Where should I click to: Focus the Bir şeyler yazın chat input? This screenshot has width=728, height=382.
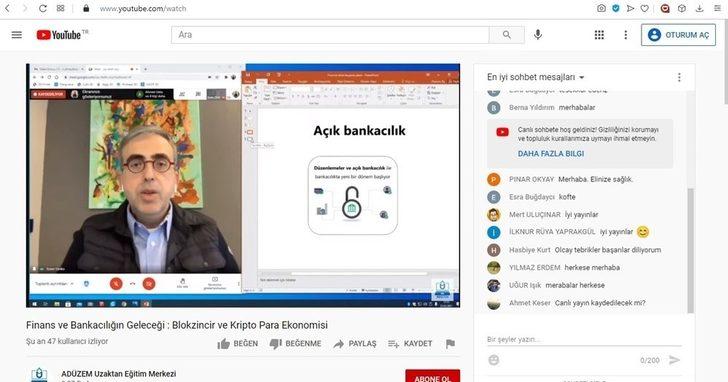pyautogui.click(x=584, y=339)
